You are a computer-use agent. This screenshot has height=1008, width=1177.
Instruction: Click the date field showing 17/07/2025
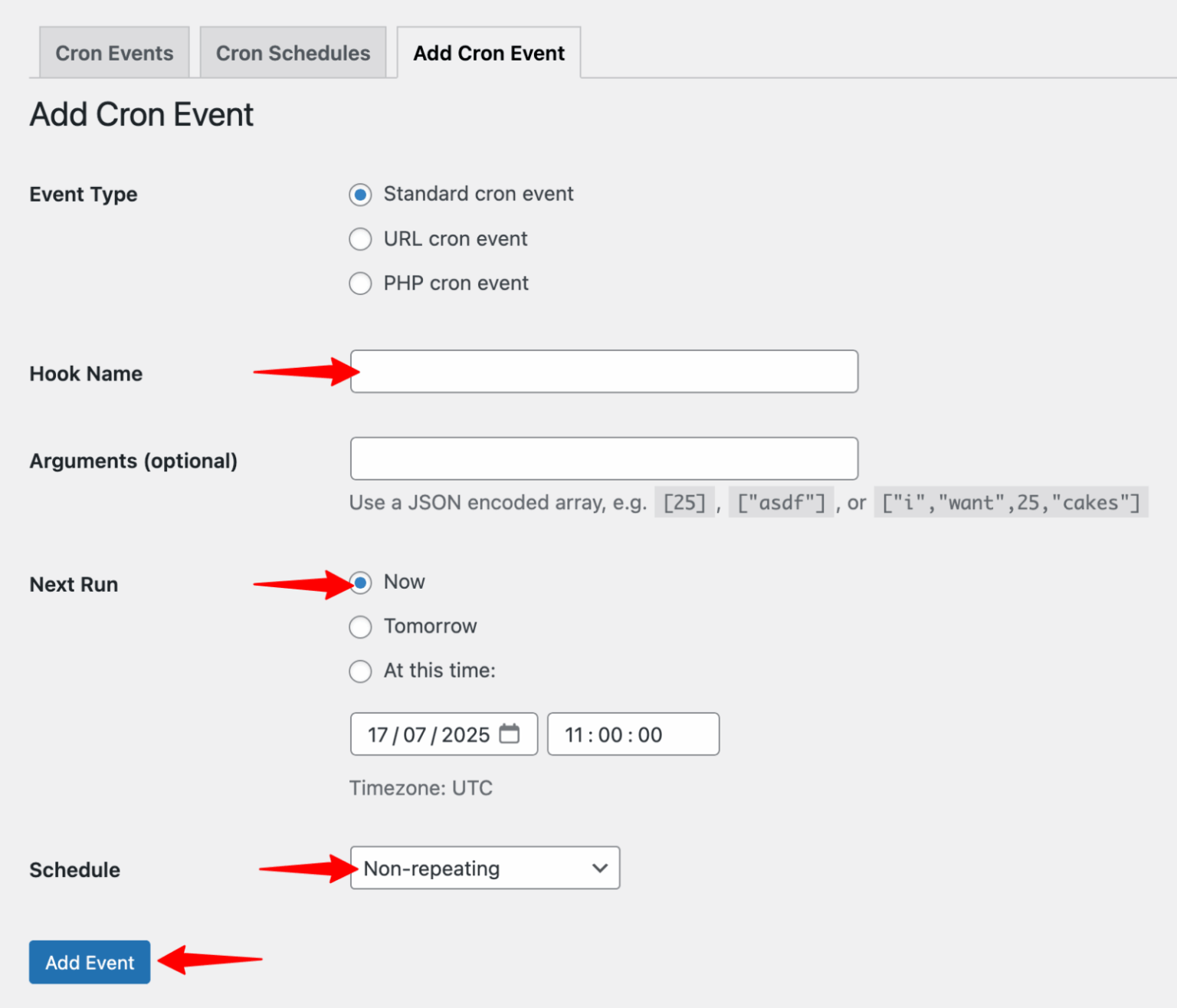coord(429,734)
